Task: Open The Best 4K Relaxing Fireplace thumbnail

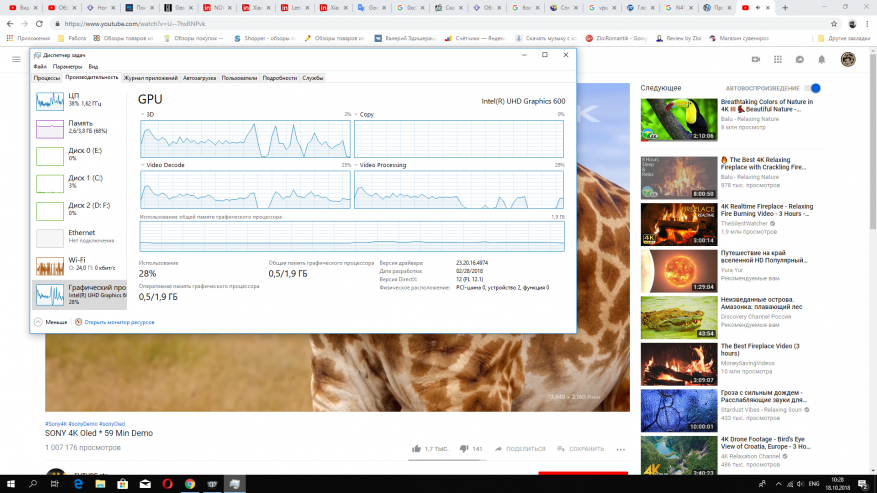Action: pos(678,177)
